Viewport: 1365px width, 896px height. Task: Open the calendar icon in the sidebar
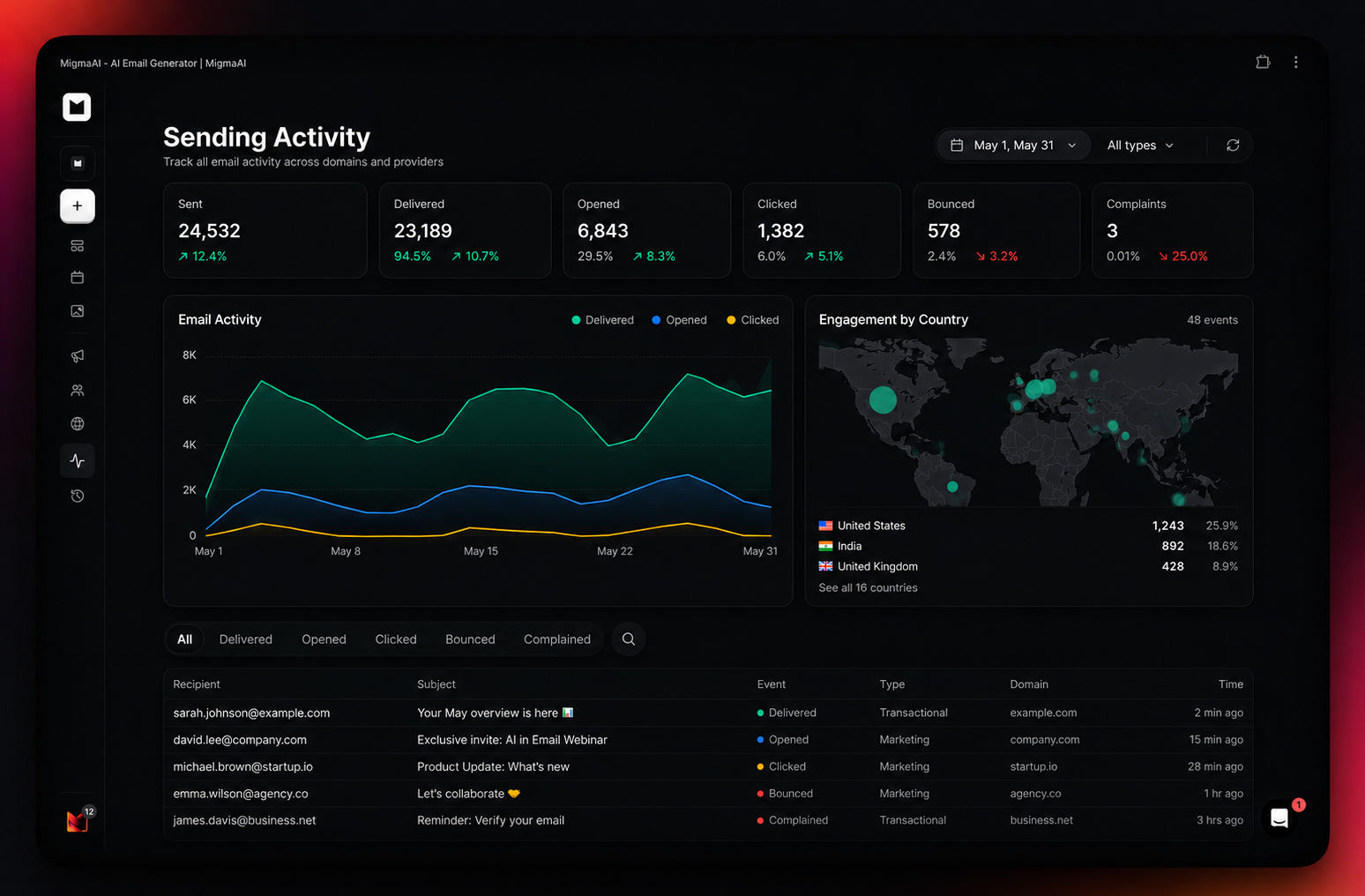click(x=78, y=278)
